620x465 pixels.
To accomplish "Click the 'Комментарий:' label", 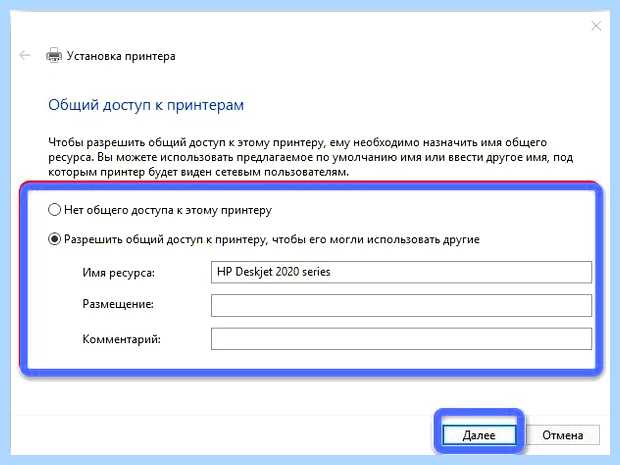I will pos(121,339).
